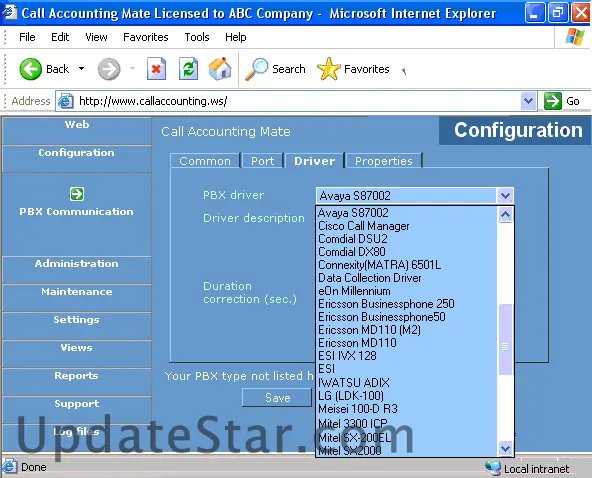The width and height of the screenshot is (592, 478).
Task: Select Ericsson Businessphone50 driver
Action: point(407,317)
